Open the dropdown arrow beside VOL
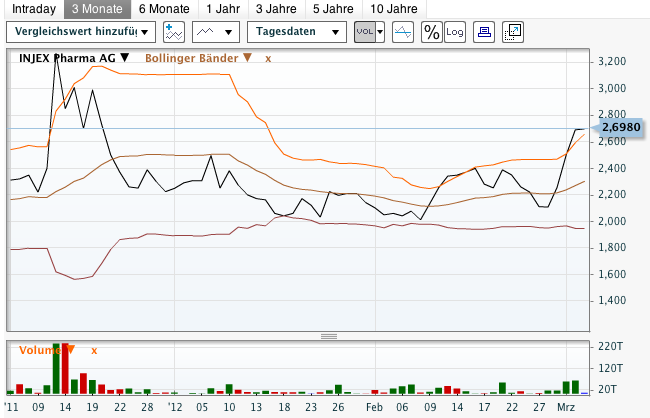The width and height of the screenshot is (650, 418). pos(380,32)
